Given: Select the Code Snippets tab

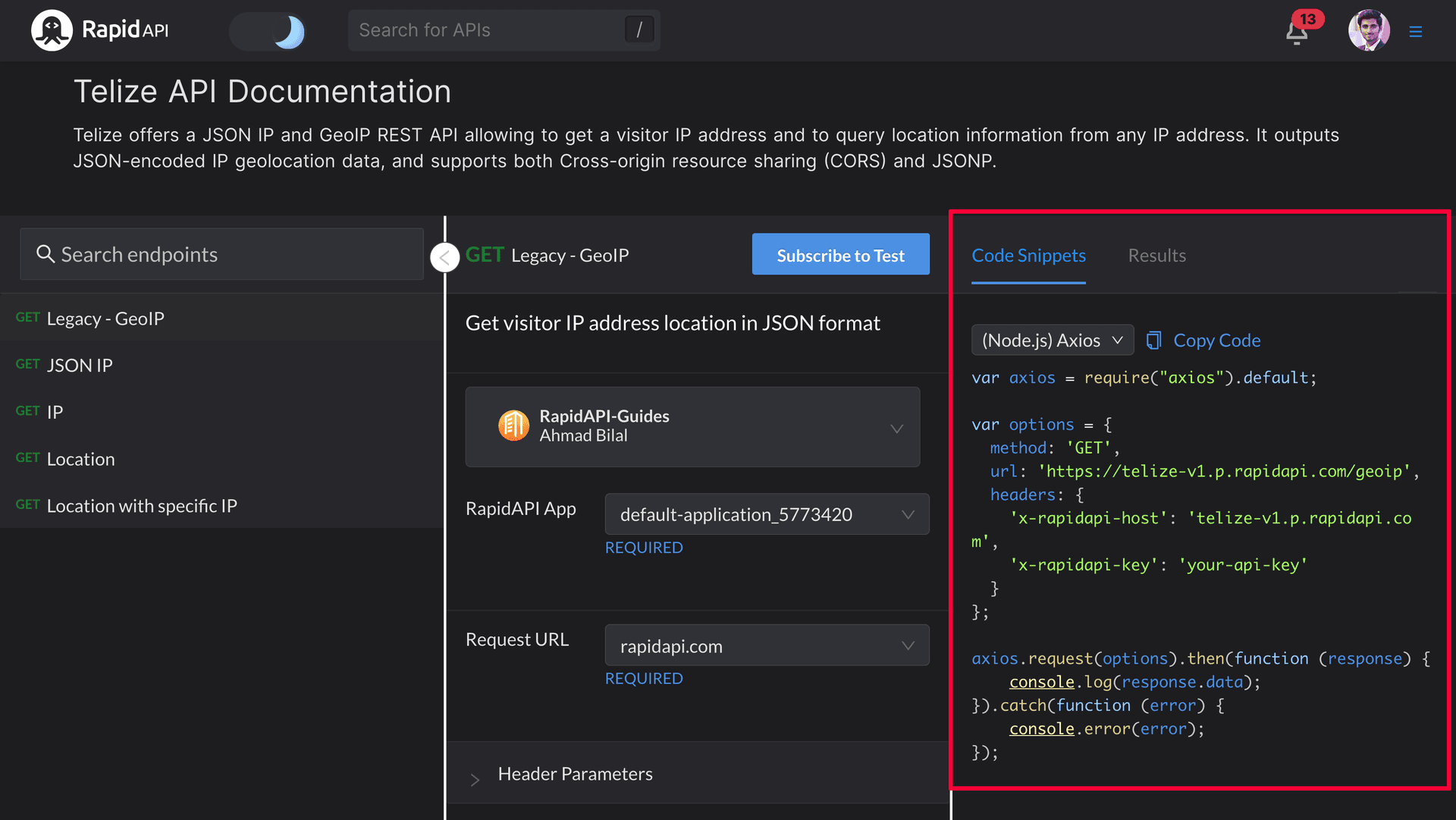Looking at the screenshot, I should coord(1028,256).
